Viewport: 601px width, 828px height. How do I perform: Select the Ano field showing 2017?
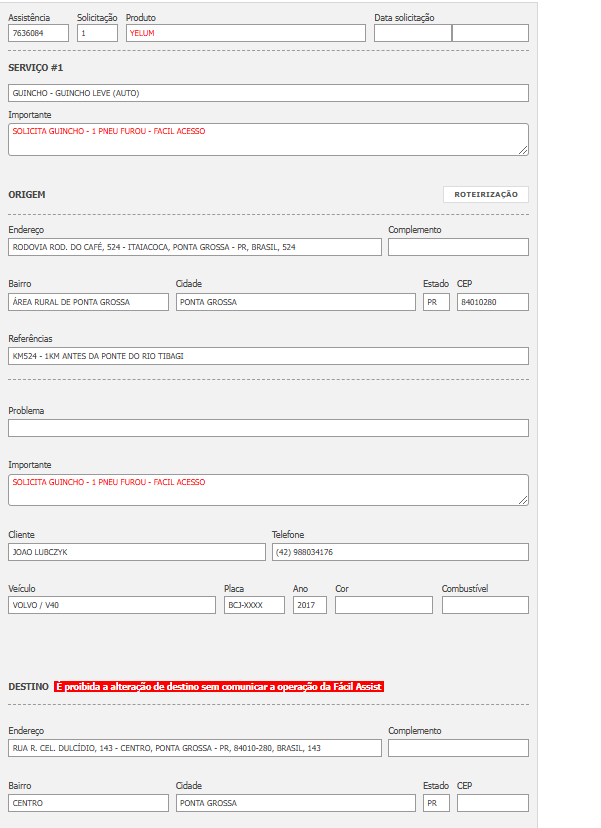[309, 605]
